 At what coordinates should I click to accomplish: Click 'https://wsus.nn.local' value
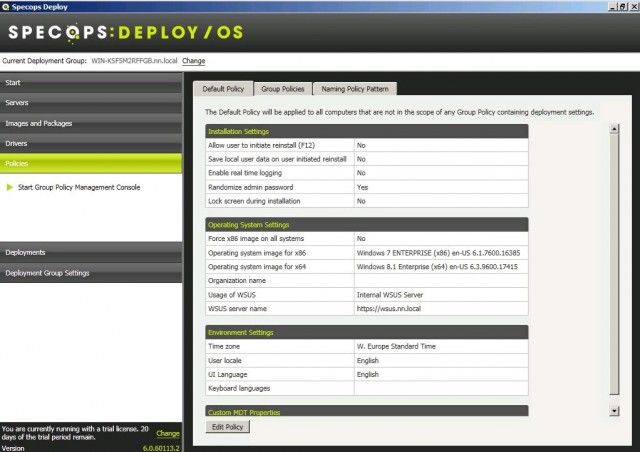coord(389,309)
